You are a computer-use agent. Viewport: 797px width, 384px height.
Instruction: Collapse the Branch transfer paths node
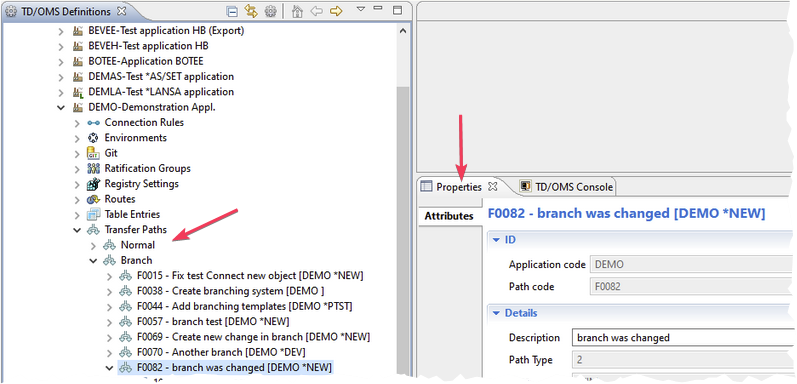[x=93, y=260]
